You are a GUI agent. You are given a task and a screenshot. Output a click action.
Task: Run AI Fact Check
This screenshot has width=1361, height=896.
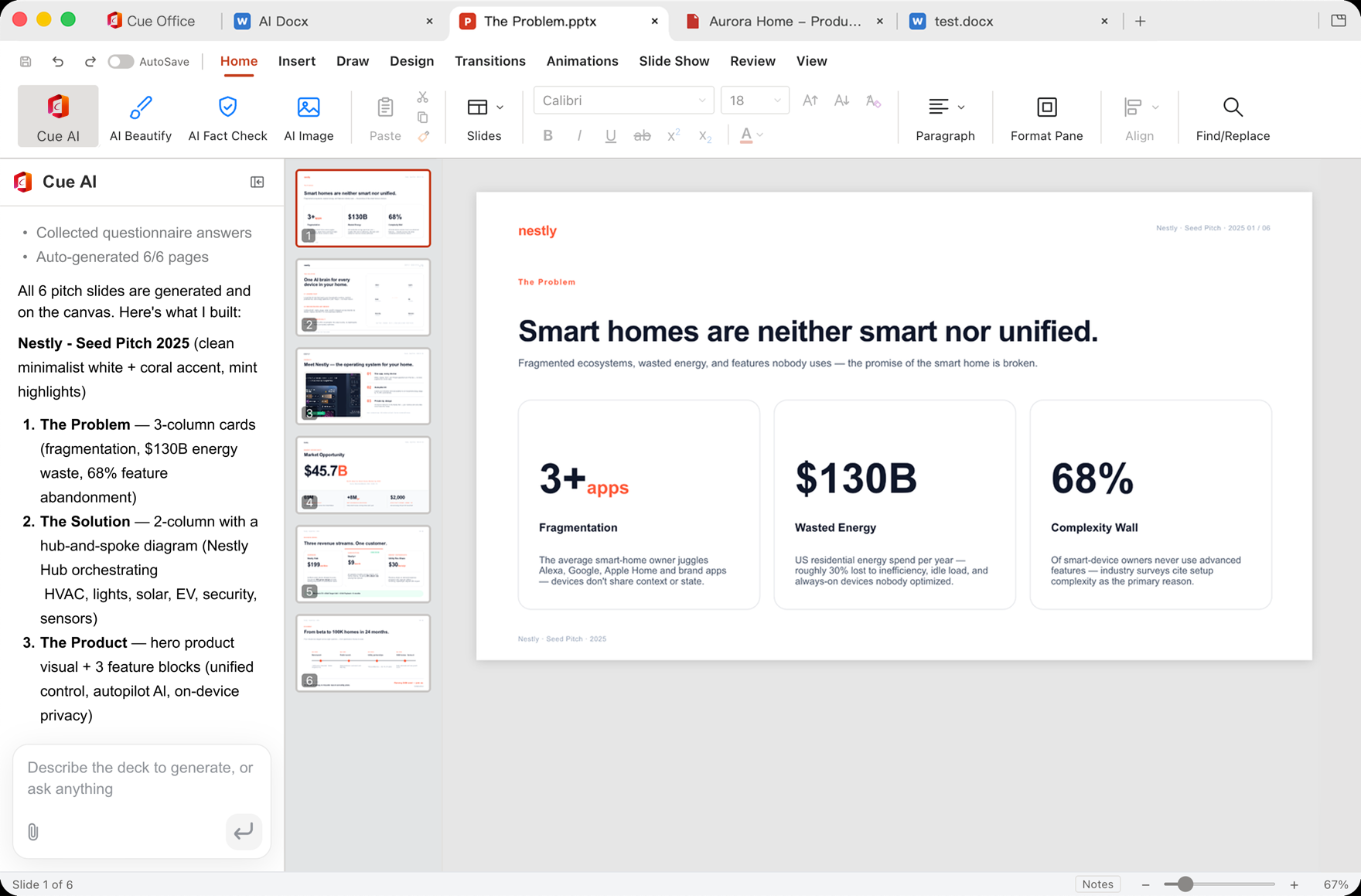(227, 116)
